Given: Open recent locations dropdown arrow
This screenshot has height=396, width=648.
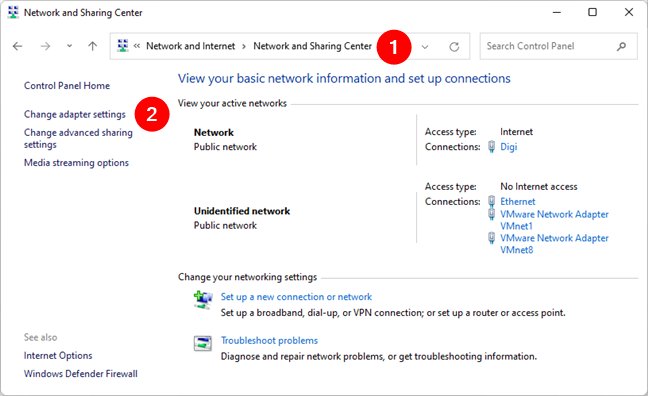Looking at the screenshot, I should click(69, 46).
